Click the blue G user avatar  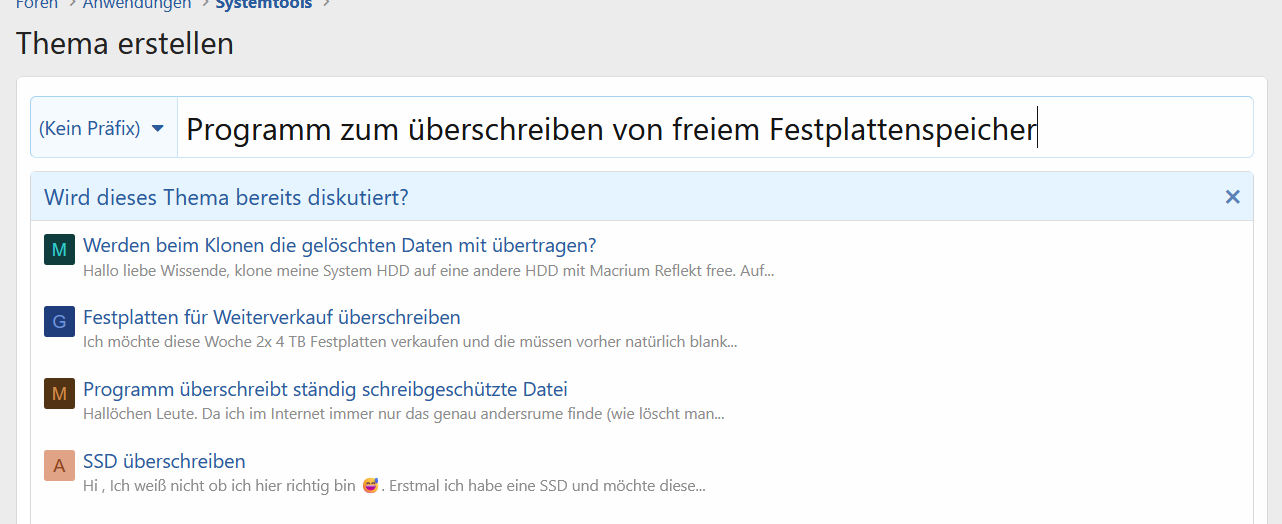[59, 321]
